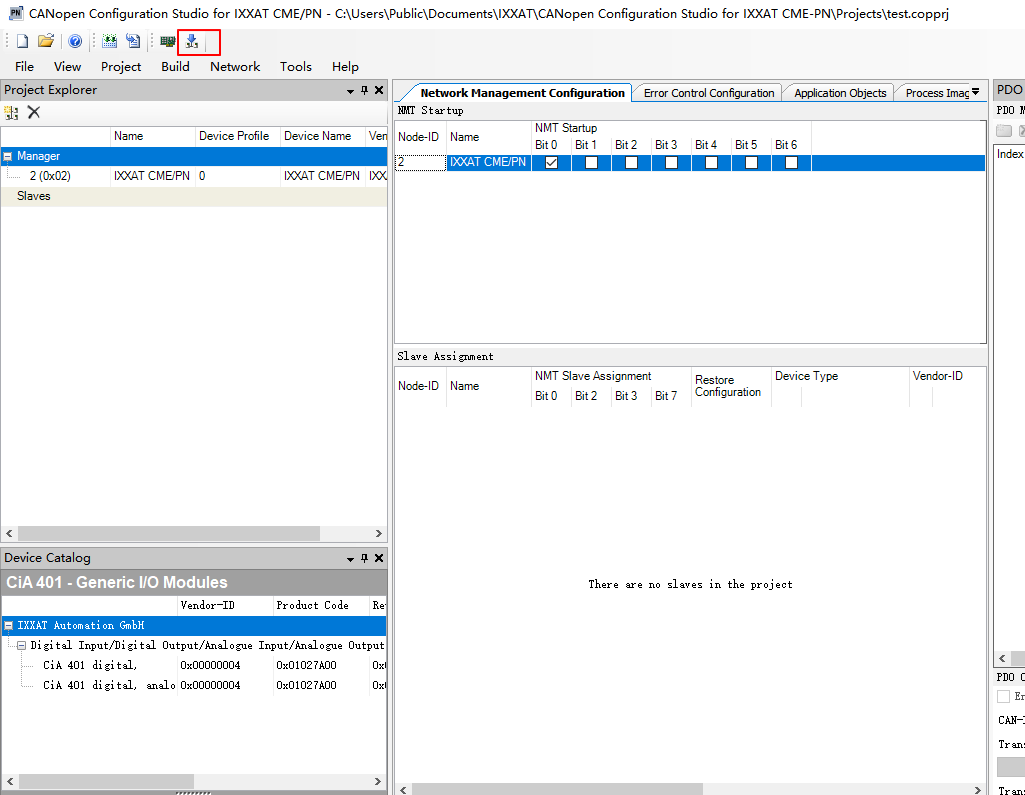Click the document with blue arrow toolbar icon

pos(133,42)
